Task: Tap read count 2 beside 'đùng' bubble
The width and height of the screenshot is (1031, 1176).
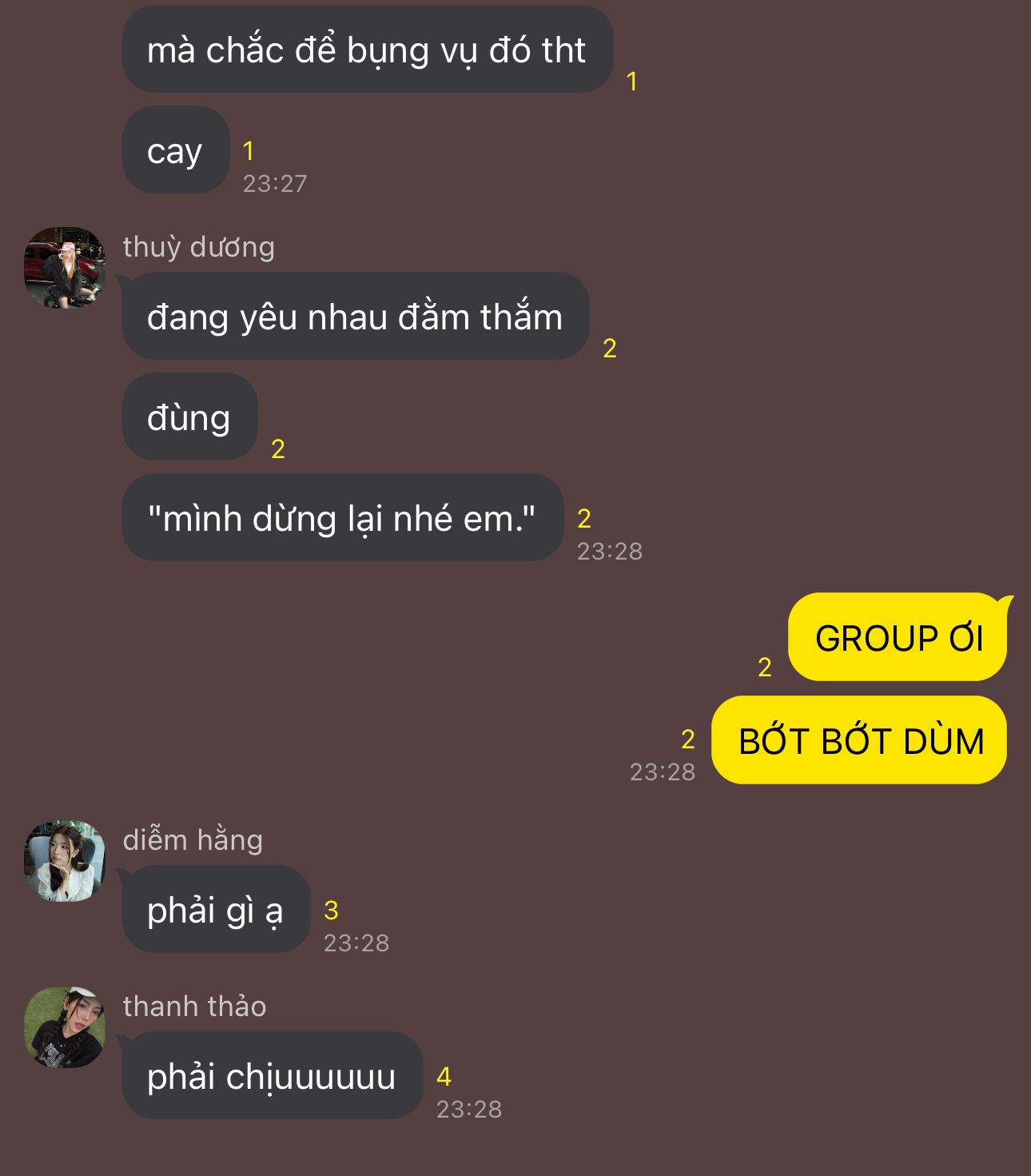Action: 278,448
